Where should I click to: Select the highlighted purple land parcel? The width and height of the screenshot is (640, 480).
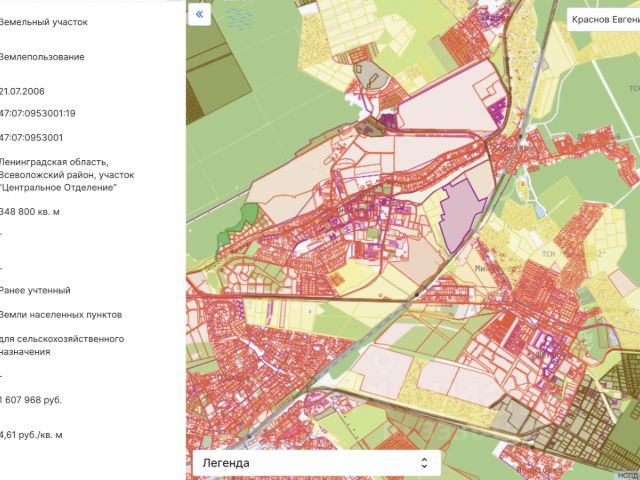[x=462, y=215]
